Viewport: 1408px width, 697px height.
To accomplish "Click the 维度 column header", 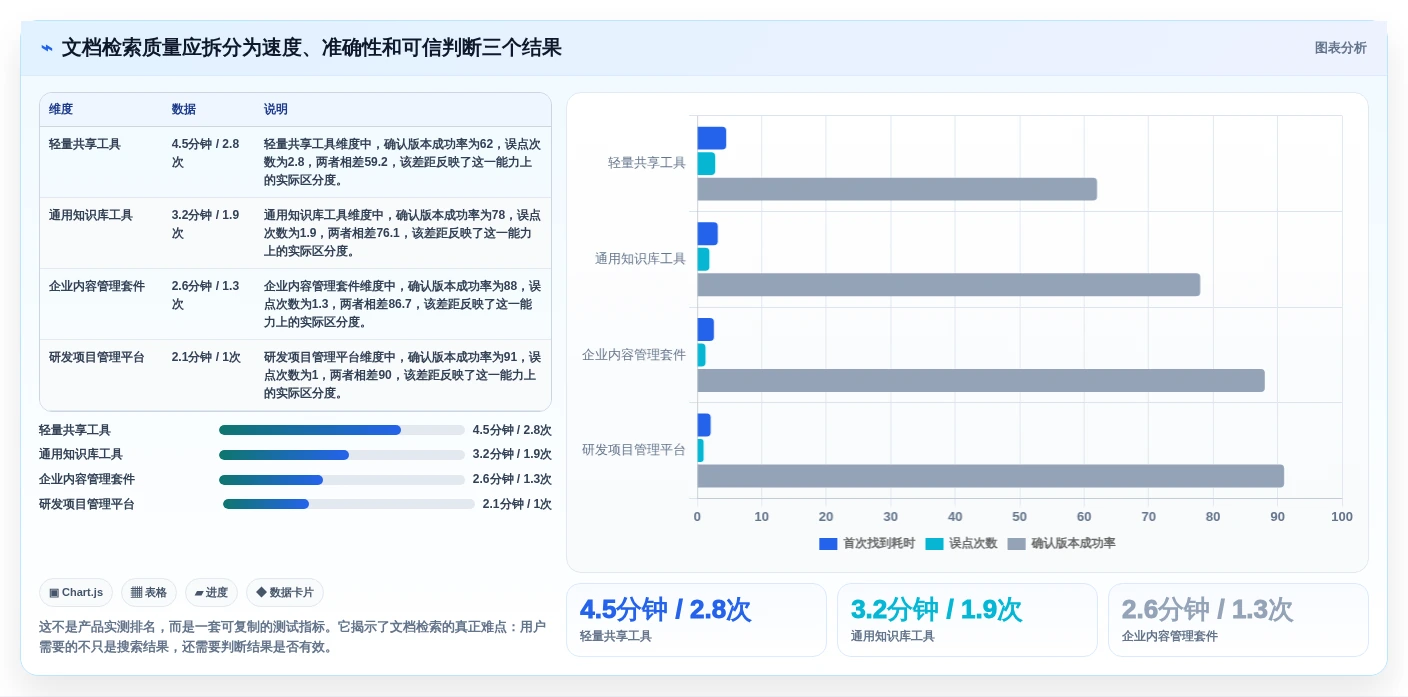I will (x=61, y=109).
